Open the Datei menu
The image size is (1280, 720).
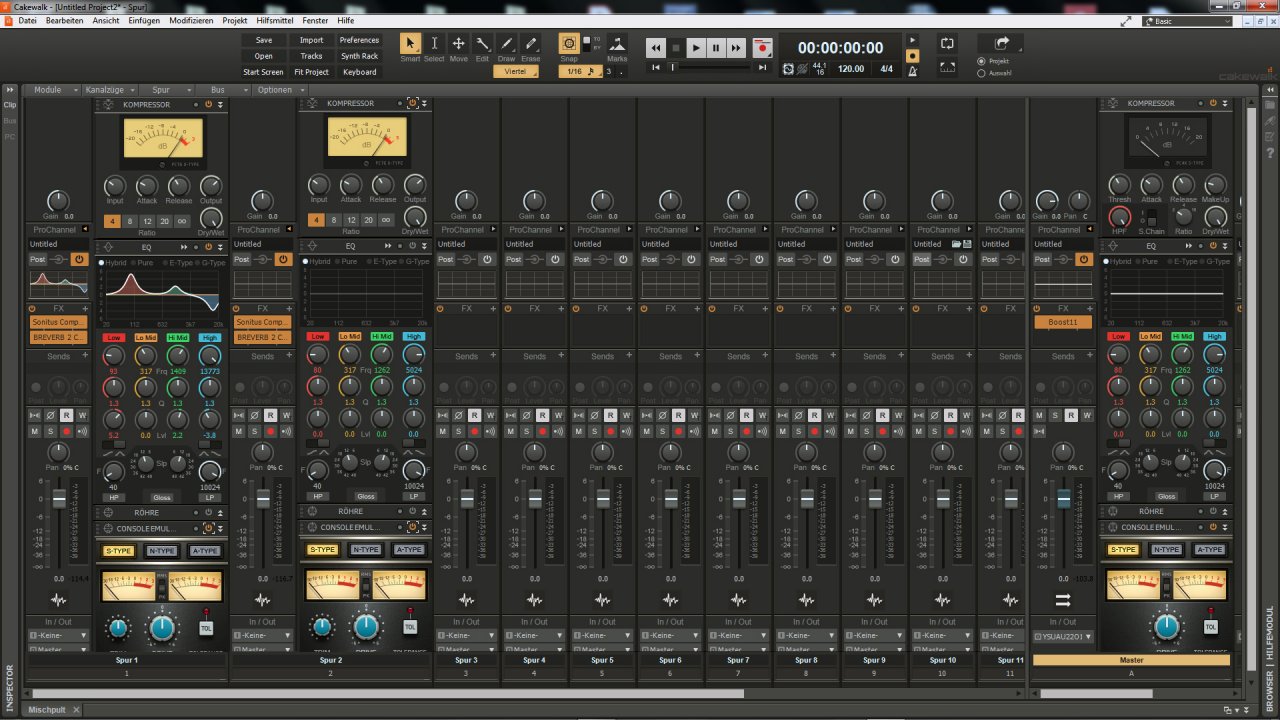(28, 20)
